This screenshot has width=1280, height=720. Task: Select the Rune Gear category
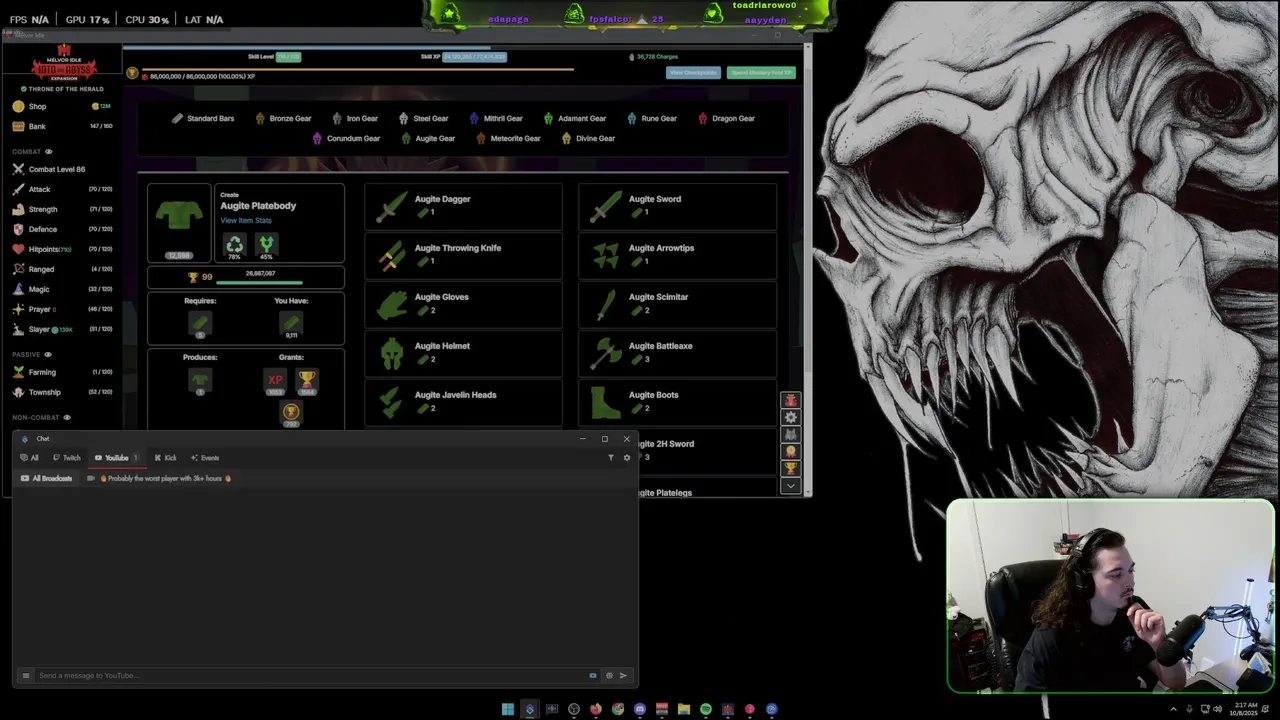click(x=652, y=118)
